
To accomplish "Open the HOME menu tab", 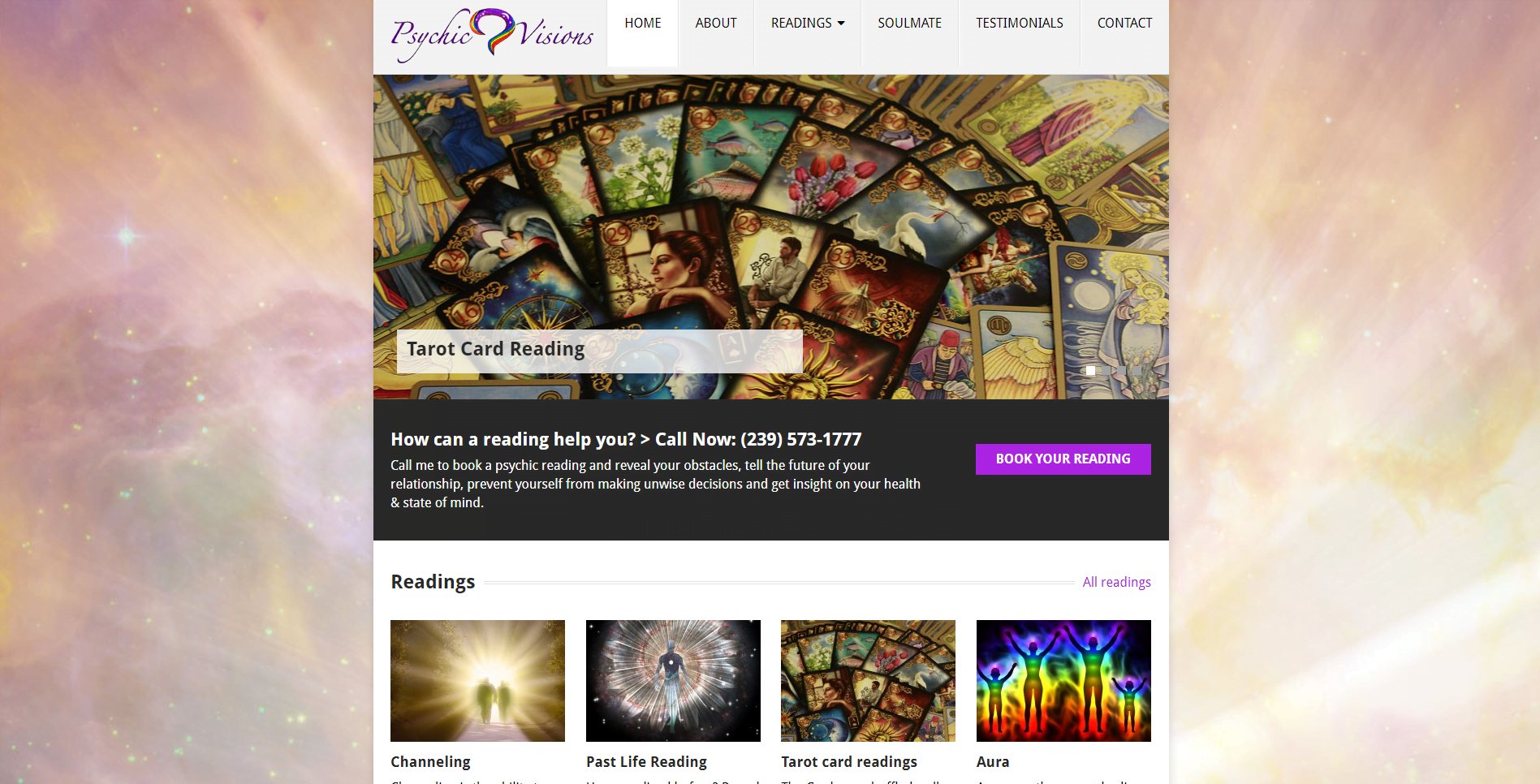I will [643, 33].
